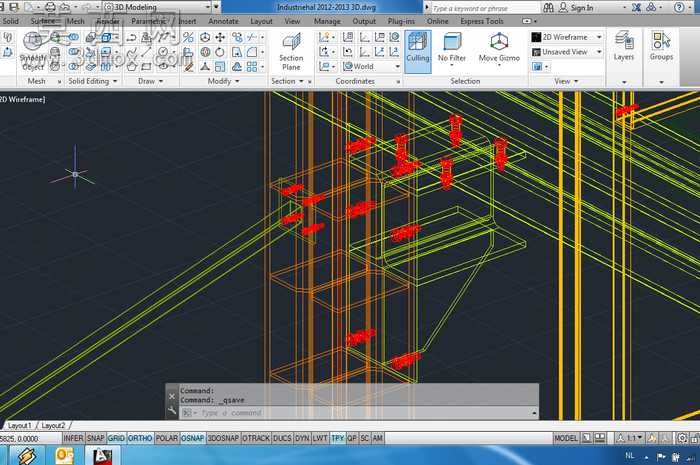Click the Print icon in quick access toolbar
The height and width of the screenshot is (465, 700).
click(50, 7)
